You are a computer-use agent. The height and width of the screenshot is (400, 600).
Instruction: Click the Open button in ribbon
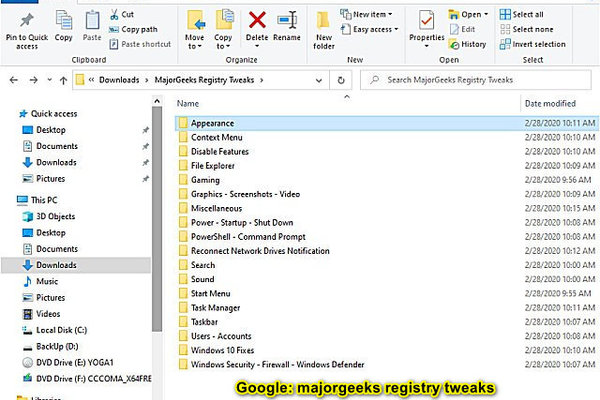click(468, 15)
